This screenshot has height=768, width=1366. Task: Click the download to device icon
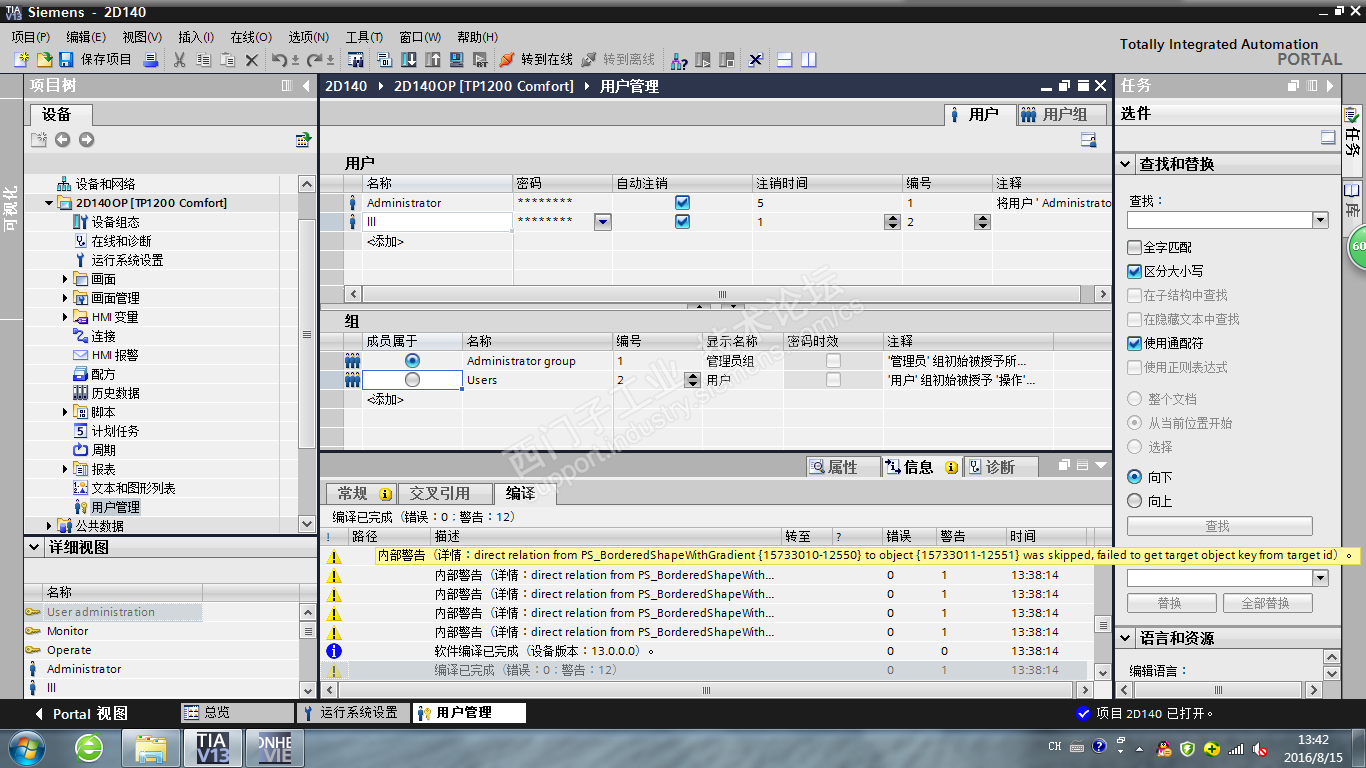coord(408,60)
